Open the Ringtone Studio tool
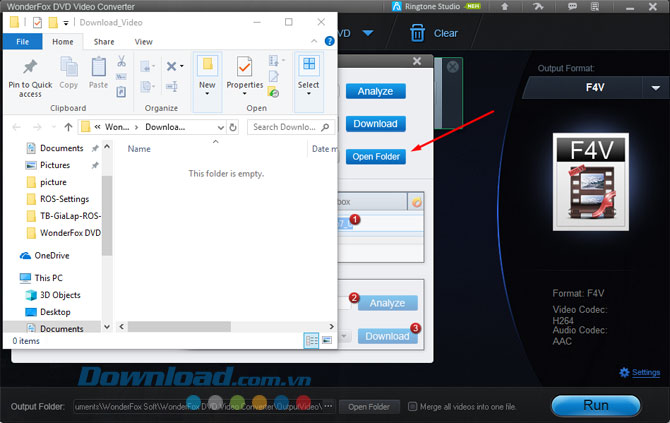Image resolution: width=670 pixels, height=423 pixels. (x=436, y=6)
